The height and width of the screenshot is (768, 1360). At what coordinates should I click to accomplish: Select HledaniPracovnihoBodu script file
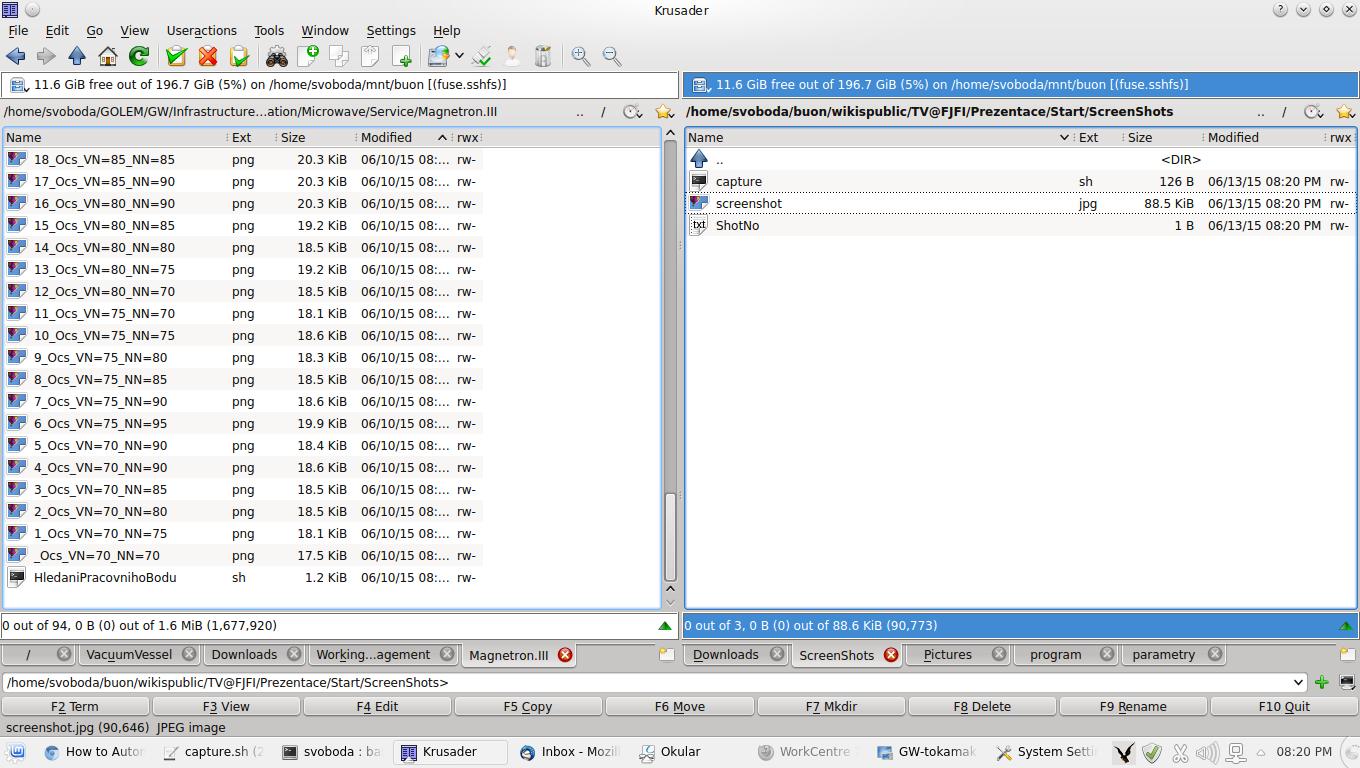(243, 578)
